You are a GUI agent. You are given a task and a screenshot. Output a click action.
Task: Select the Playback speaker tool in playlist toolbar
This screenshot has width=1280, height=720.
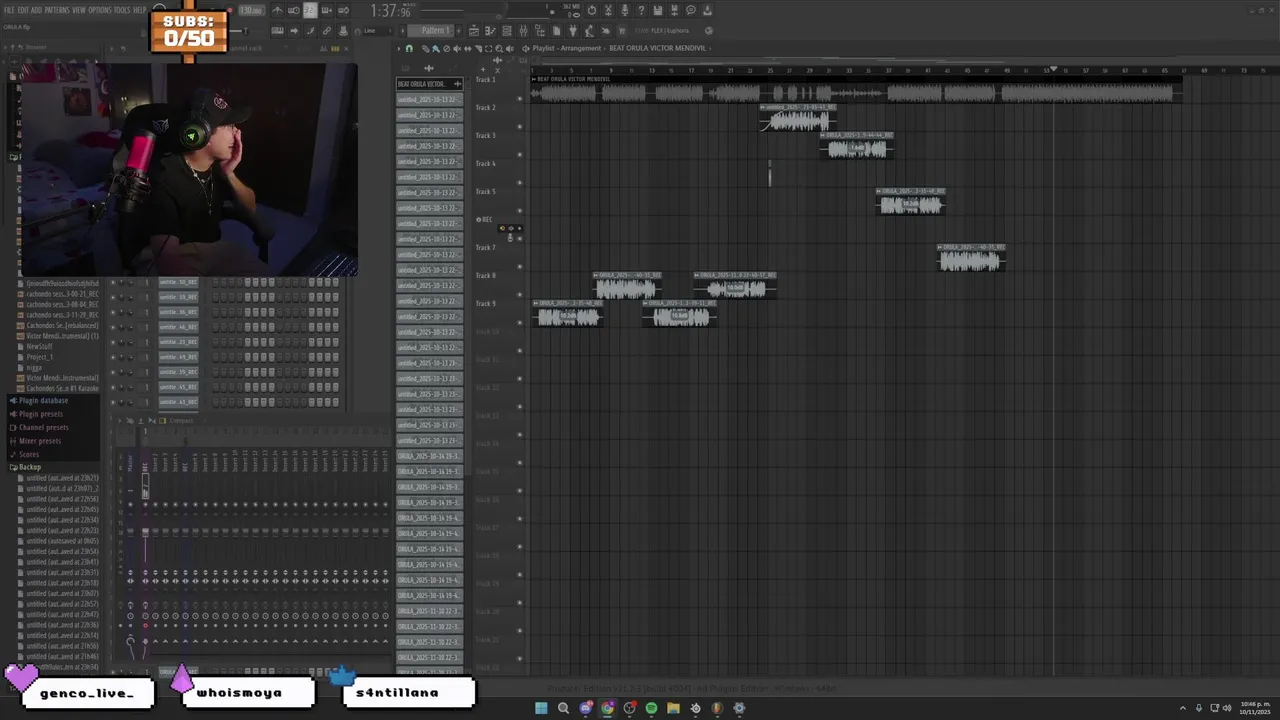509,49
